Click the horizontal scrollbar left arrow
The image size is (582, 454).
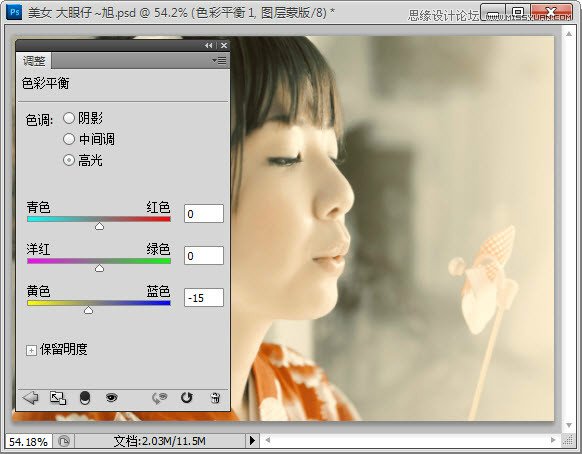pos(267,440)
